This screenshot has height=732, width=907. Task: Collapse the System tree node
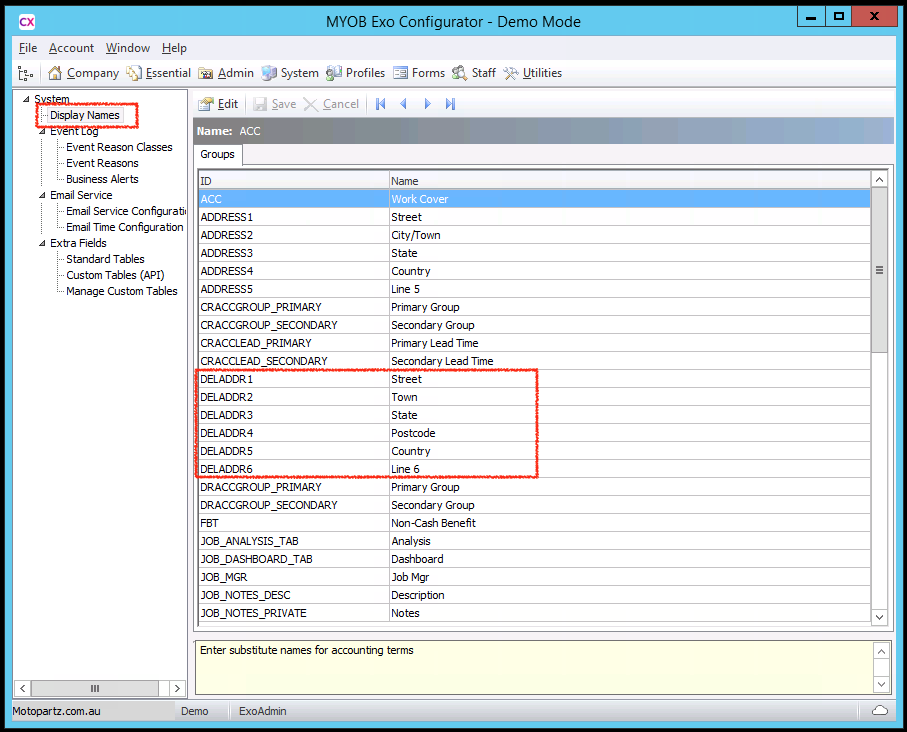26,100
